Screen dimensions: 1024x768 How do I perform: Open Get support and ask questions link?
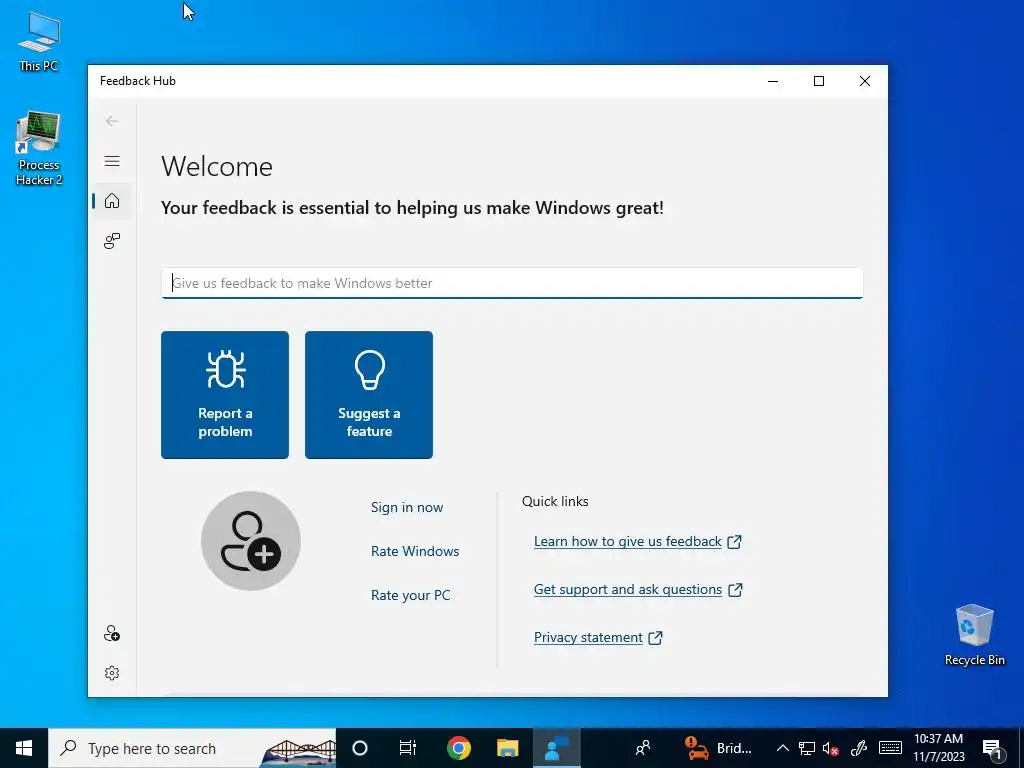pos(638,589)
